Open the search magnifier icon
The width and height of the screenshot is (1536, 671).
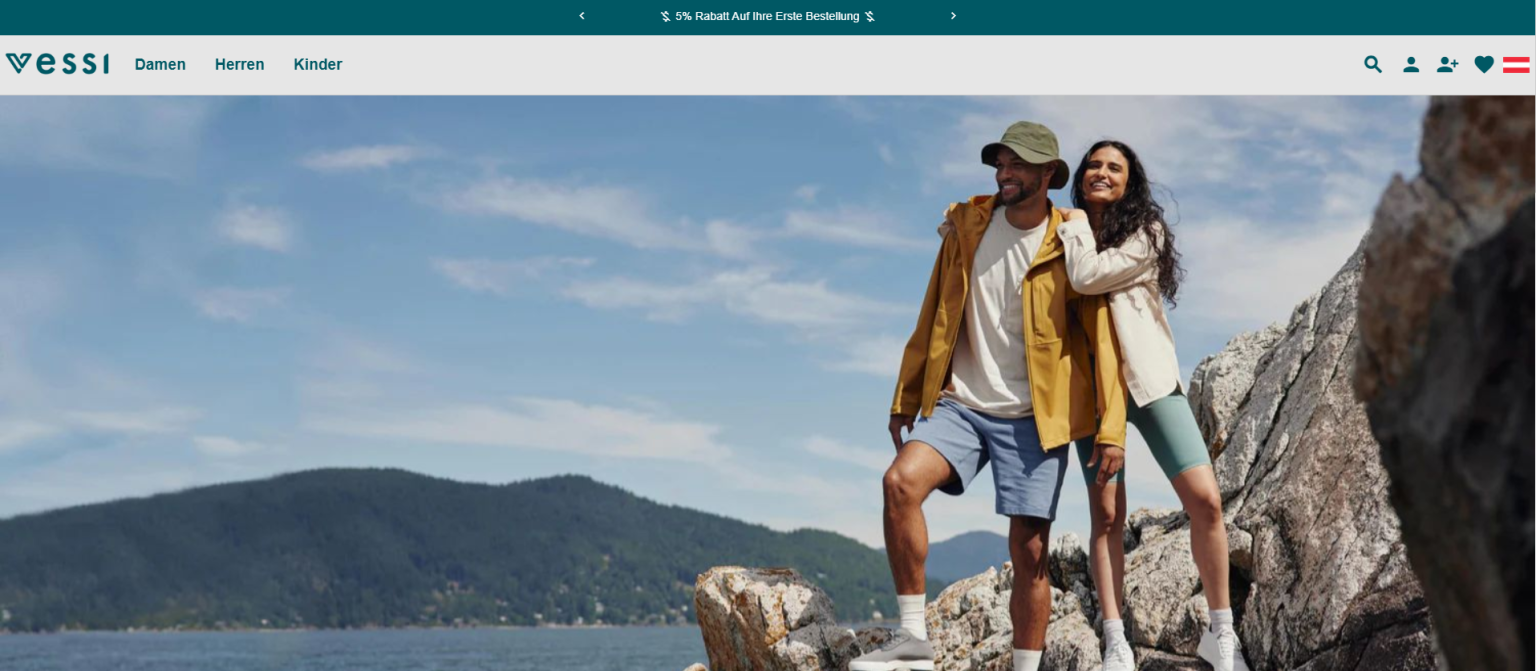[x=1373, y=64]
